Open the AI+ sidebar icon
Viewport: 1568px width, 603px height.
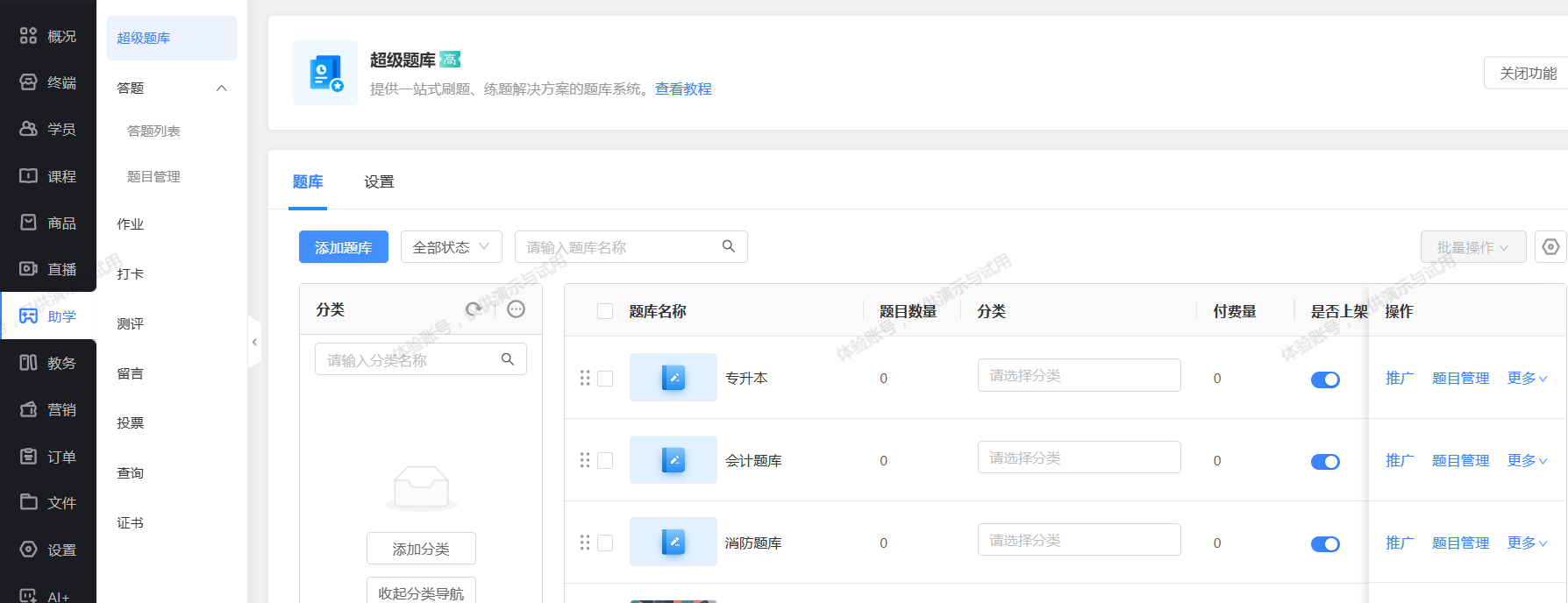click(29, 596)
